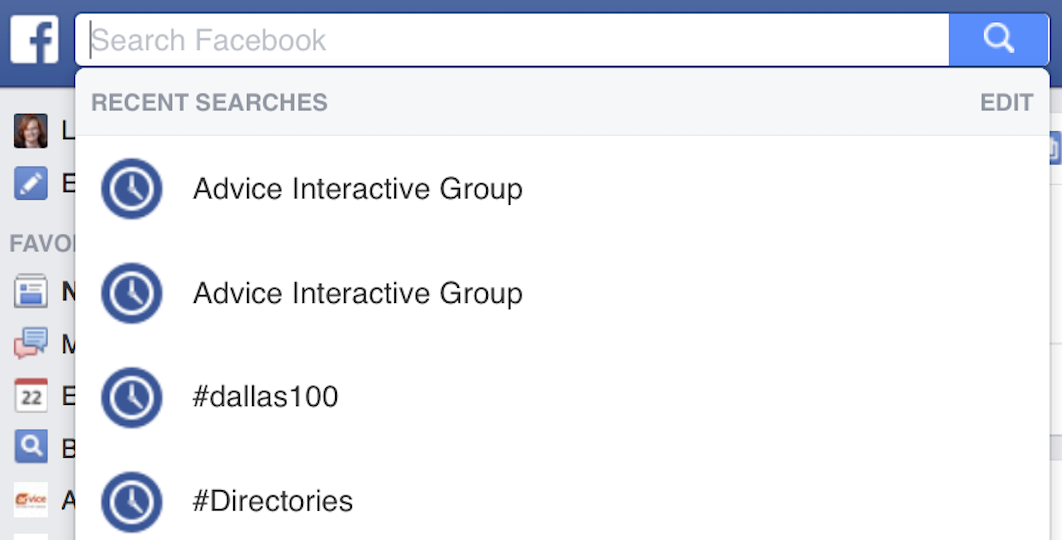Viewport: 1062px width, 540px height.
Task: Select the first Advice Interactive Group recent search
Action: tap(357, 189)
